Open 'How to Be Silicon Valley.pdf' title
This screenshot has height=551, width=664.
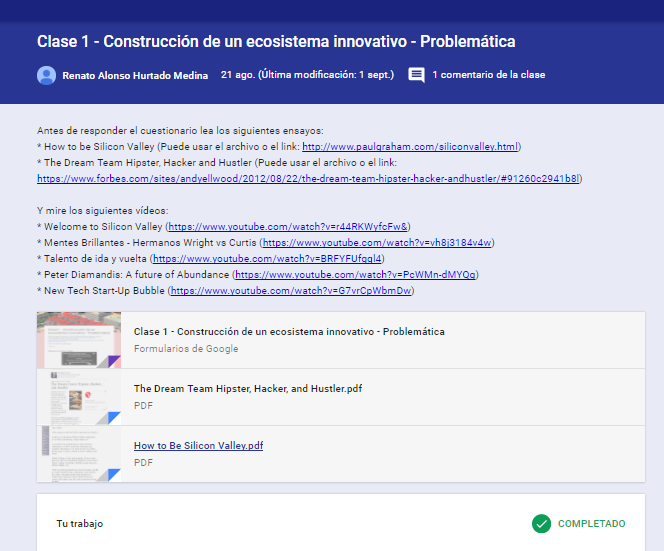pyautogui.click(x=198, y=446)
